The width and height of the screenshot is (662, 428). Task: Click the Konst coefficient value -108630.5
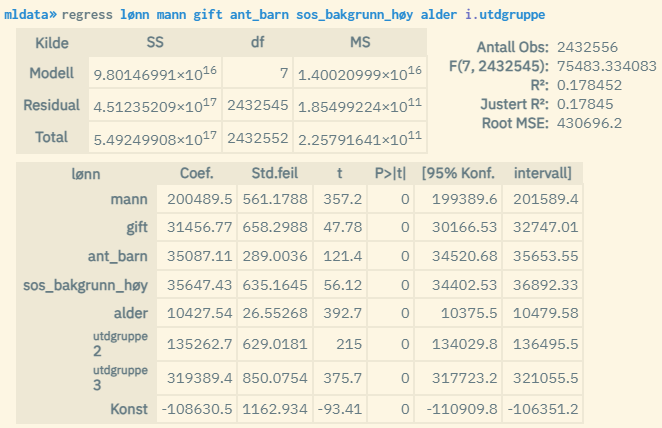tap(199, 409)
